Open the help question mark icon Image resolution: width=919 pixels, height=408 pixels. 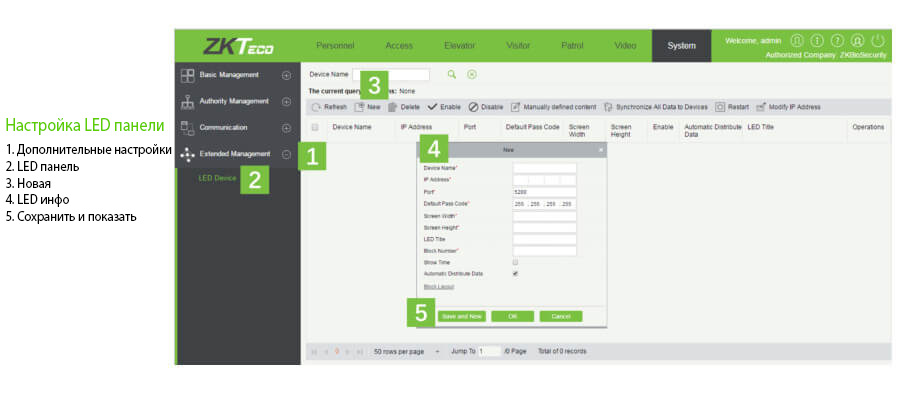[837, 41]
